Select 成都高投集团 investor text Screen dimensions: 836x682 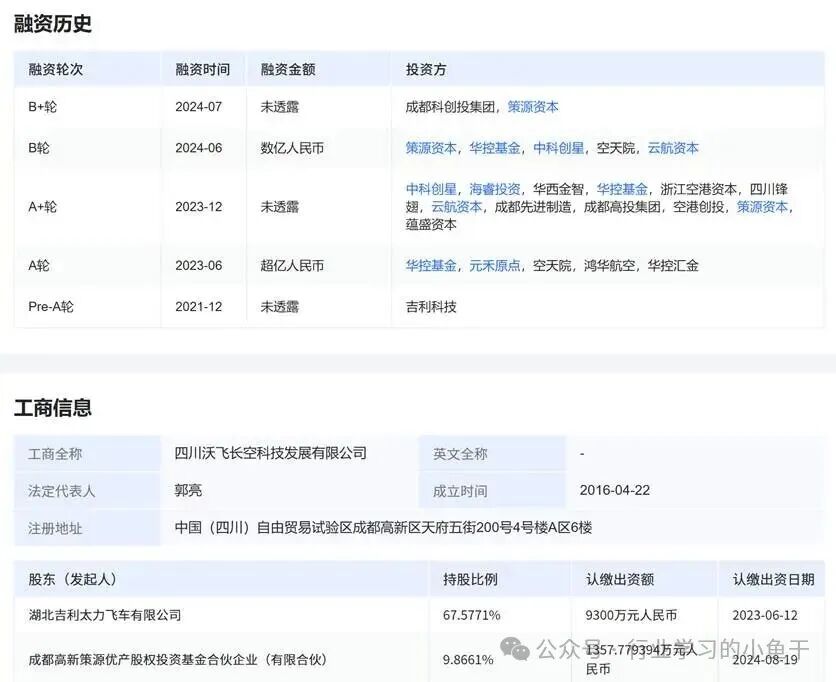(x=622, y=206)
